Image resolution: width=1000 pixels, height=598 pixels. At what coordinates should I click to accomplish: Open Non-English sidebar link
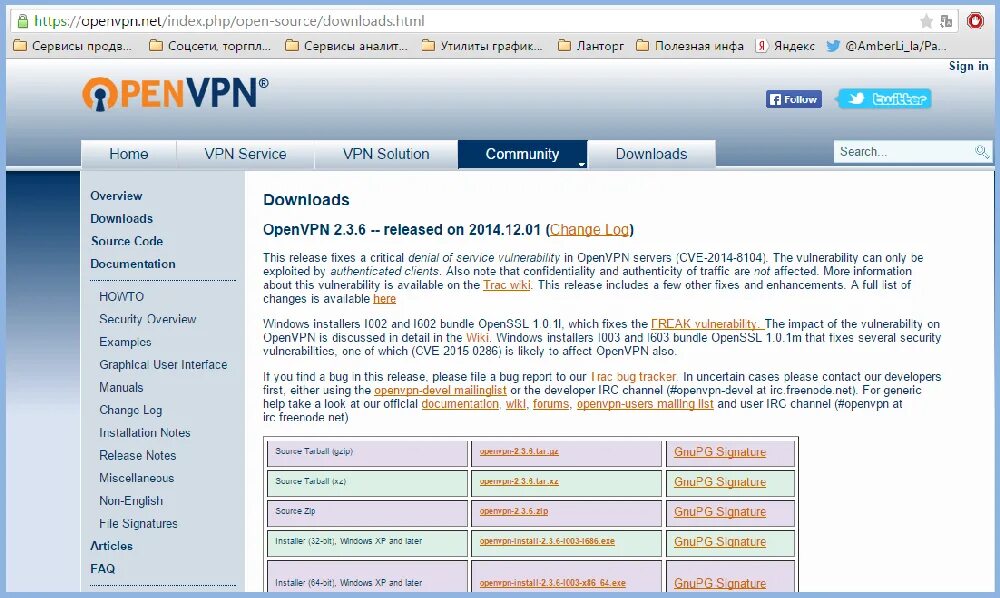coord(131,500)
